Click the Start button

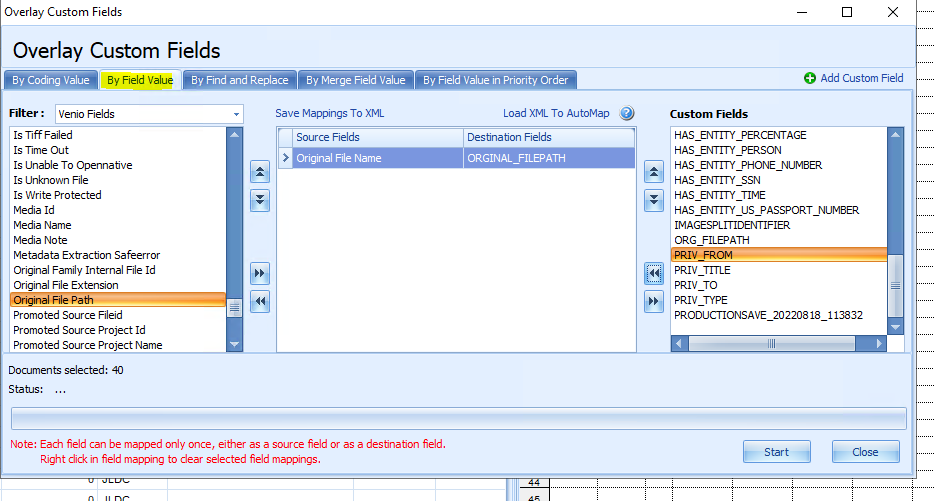click(x=776, y=452)
